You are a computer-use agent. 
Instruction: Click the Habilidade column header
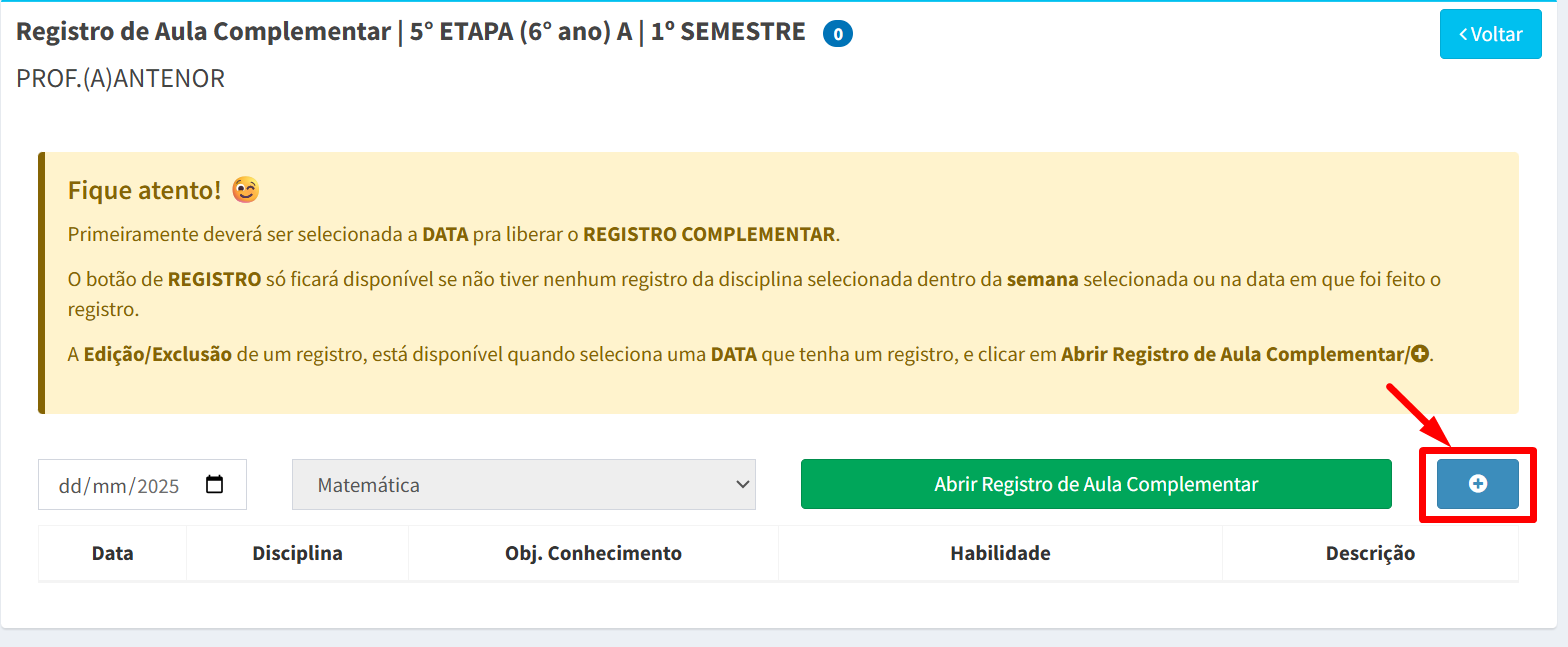[x=1000, y=553]
